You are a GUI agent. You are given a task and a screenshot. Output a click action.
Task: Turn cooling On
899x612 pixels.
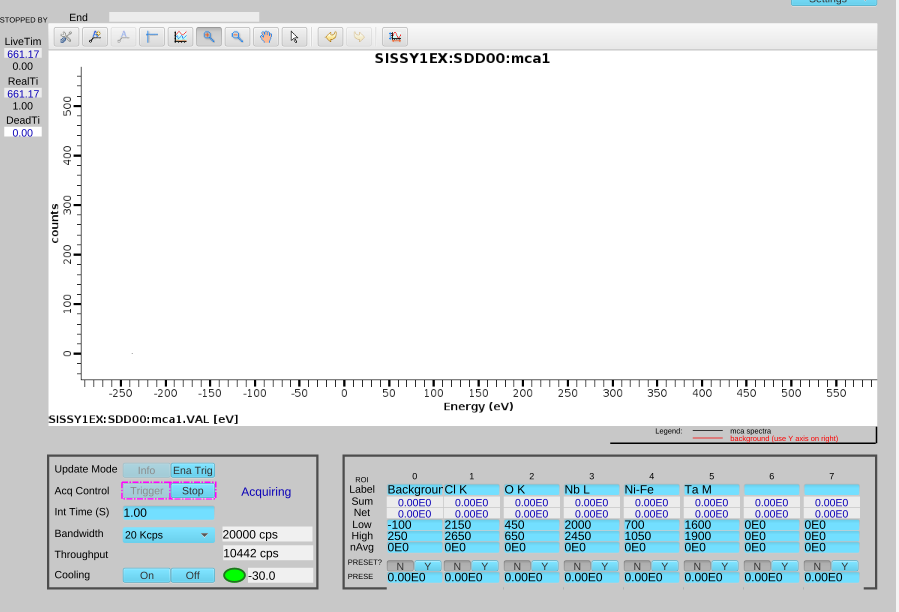point(146,575)
